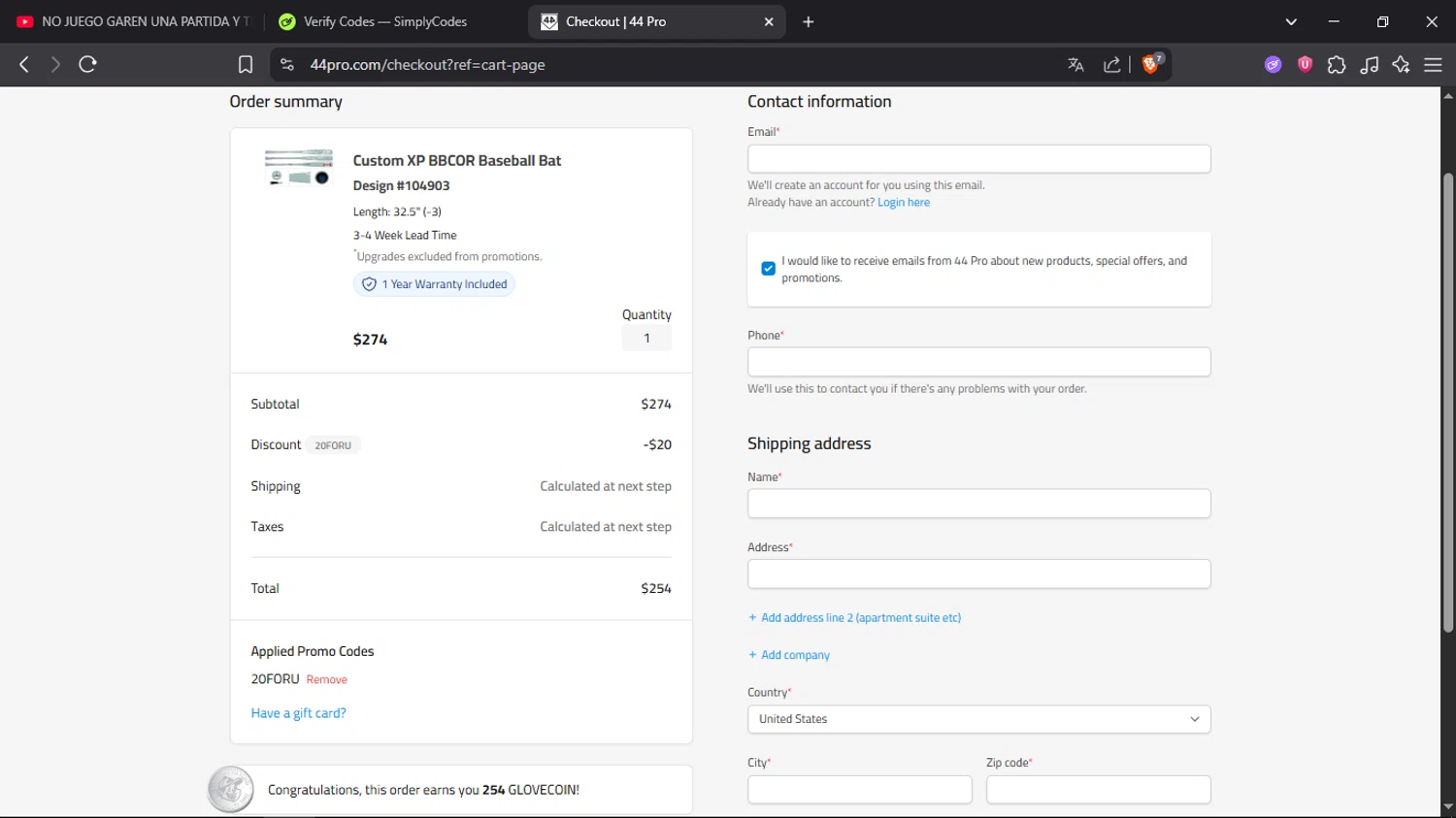Click the new tab plus button
Viewport: 1456px width, 818px height.
(x=809, y=21)
